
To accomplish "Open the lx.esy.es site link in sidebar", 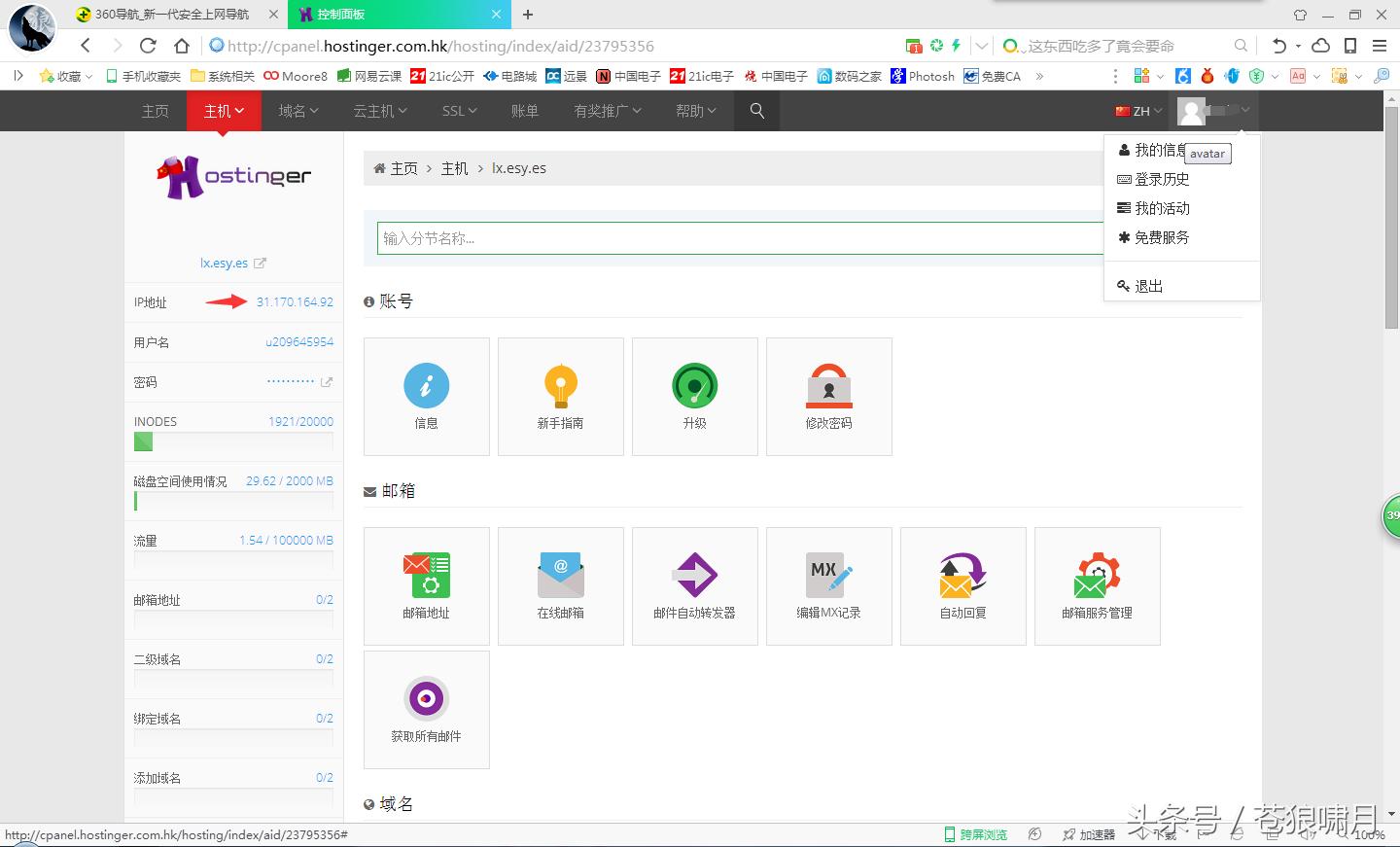I will pyautogui.click(x=225, y=263).
